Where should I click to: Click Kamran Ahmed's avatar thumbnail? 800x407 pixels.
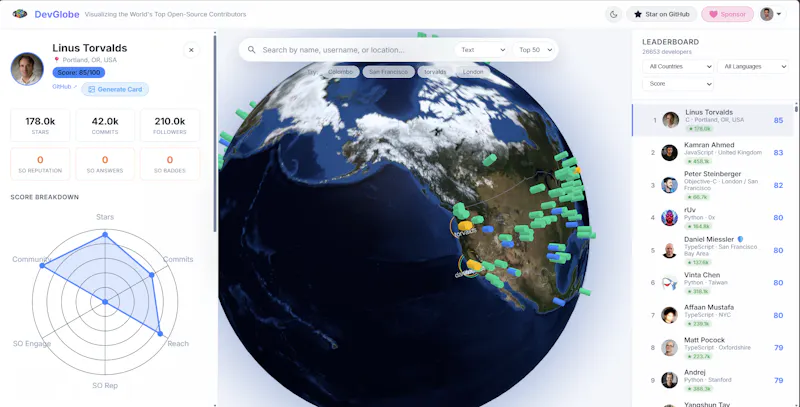[x=669, y=152]
